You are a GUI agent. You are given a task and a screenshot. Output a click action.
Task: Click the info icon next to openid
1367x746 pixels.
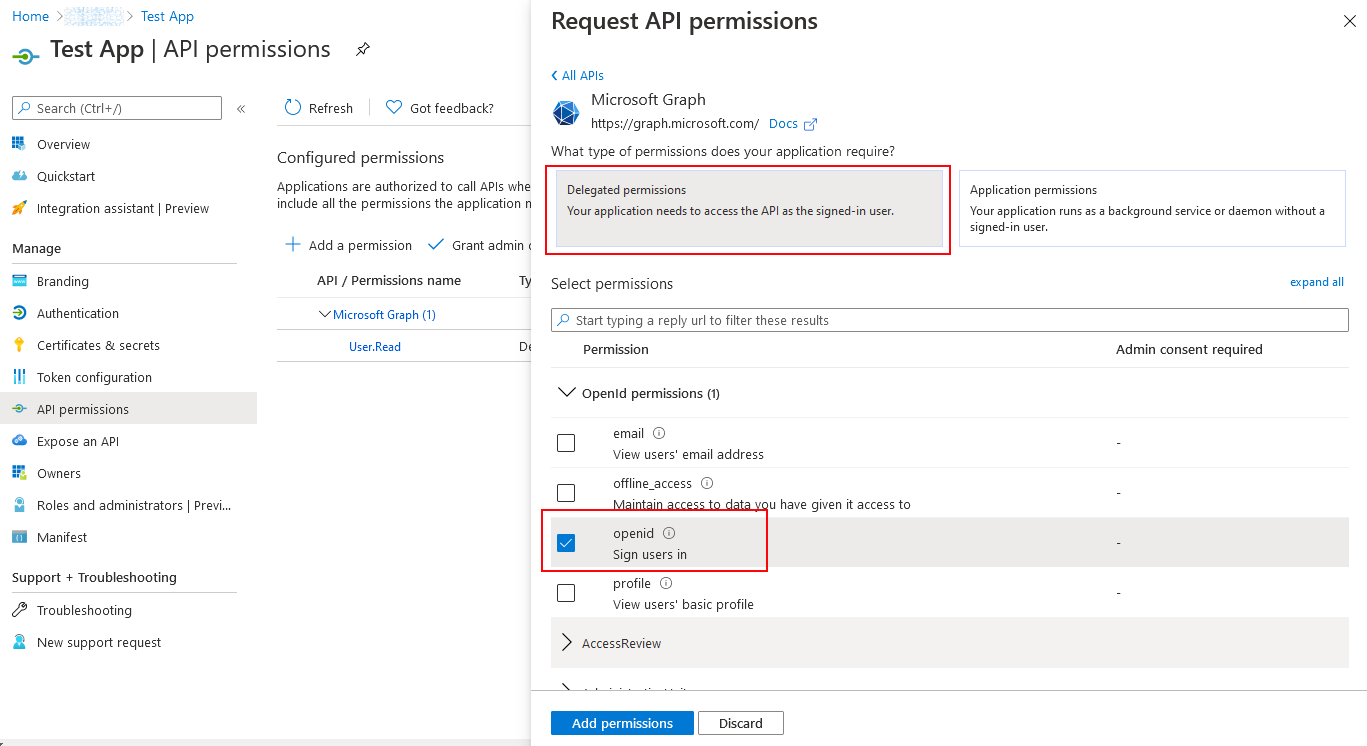669,533
